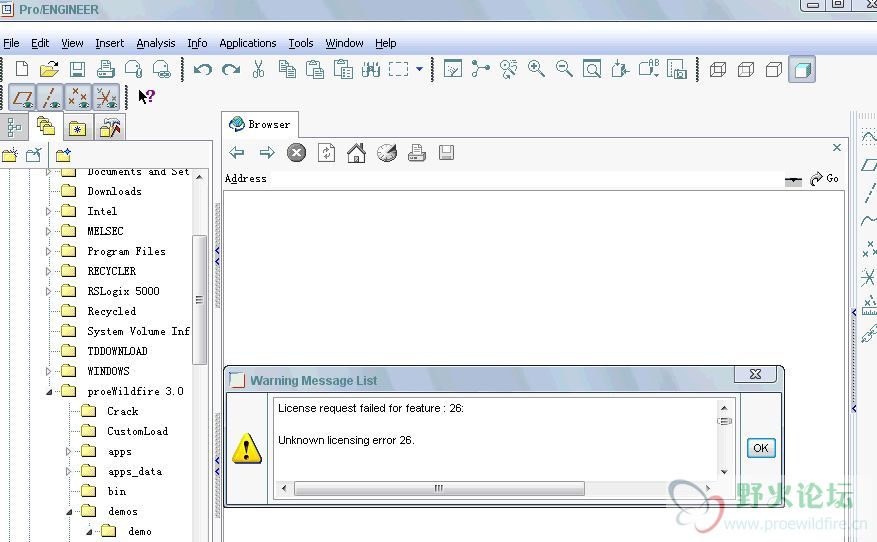Print the browser page
Viewport: 877px width, 542px height.
[417, 152]
